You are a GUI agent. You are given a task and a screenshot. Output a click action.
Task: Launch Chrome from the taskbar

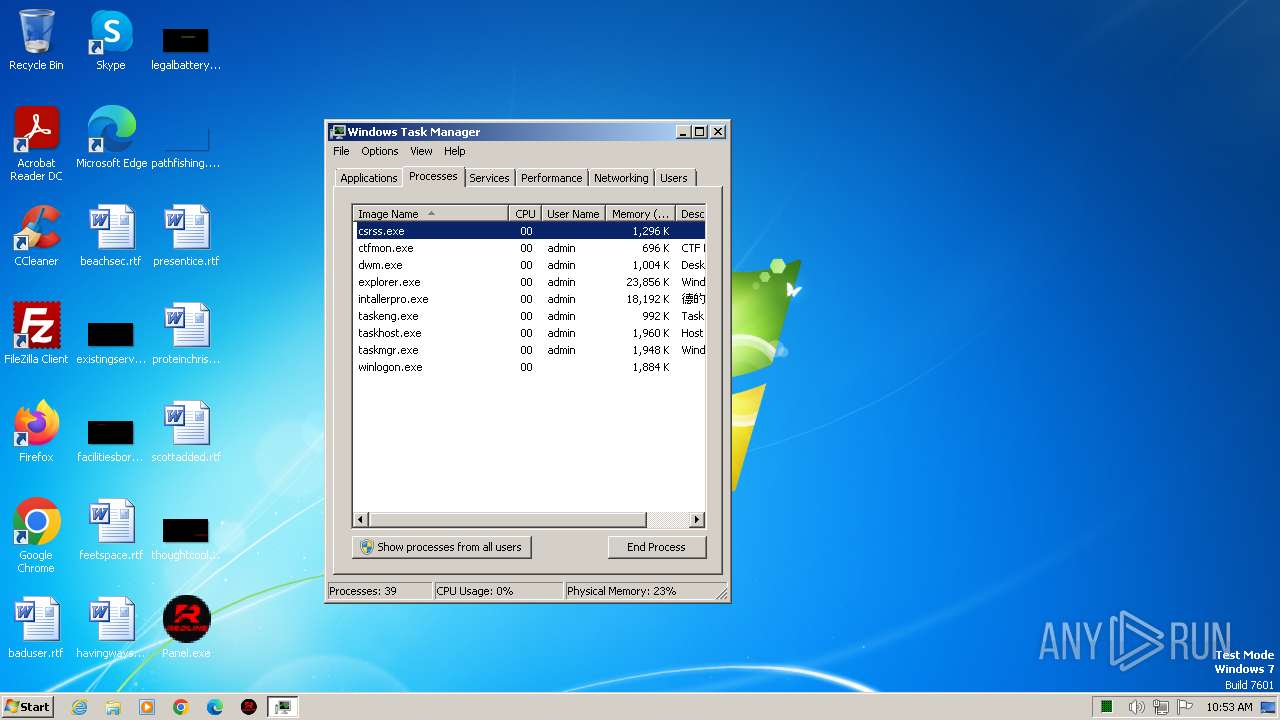[181, 707]
